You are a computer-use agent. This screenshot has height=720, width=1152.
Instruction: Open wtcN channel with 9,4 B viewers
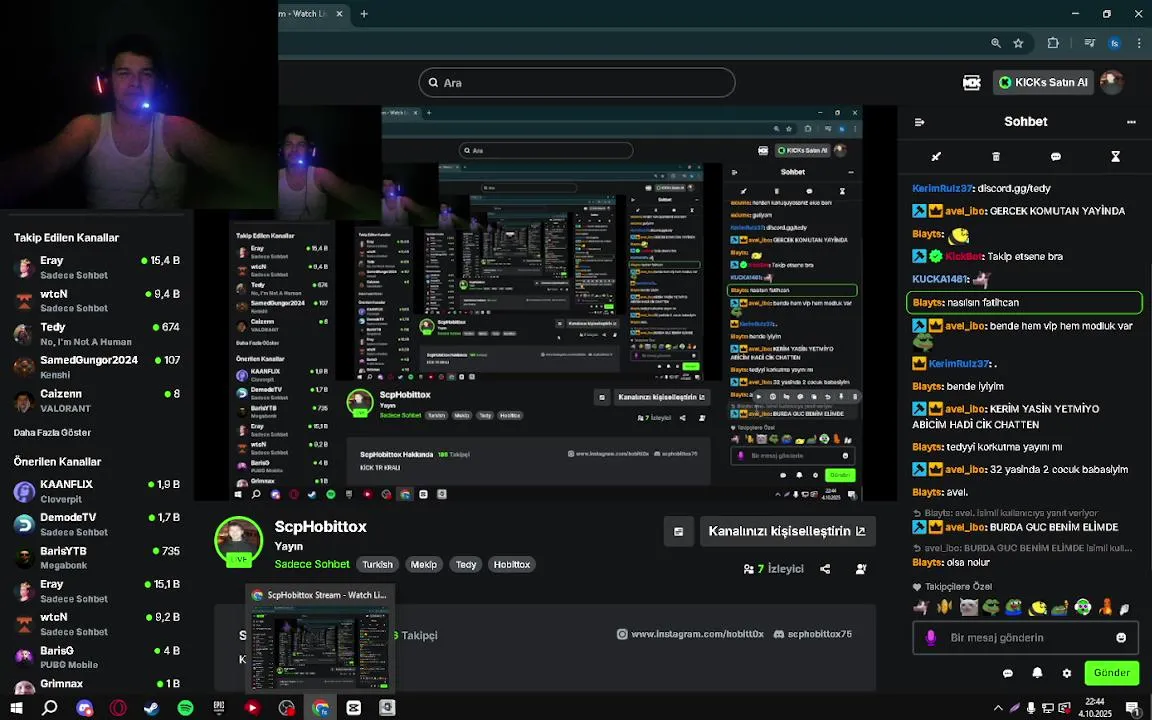pyautogui.click(x=97, y=300)
